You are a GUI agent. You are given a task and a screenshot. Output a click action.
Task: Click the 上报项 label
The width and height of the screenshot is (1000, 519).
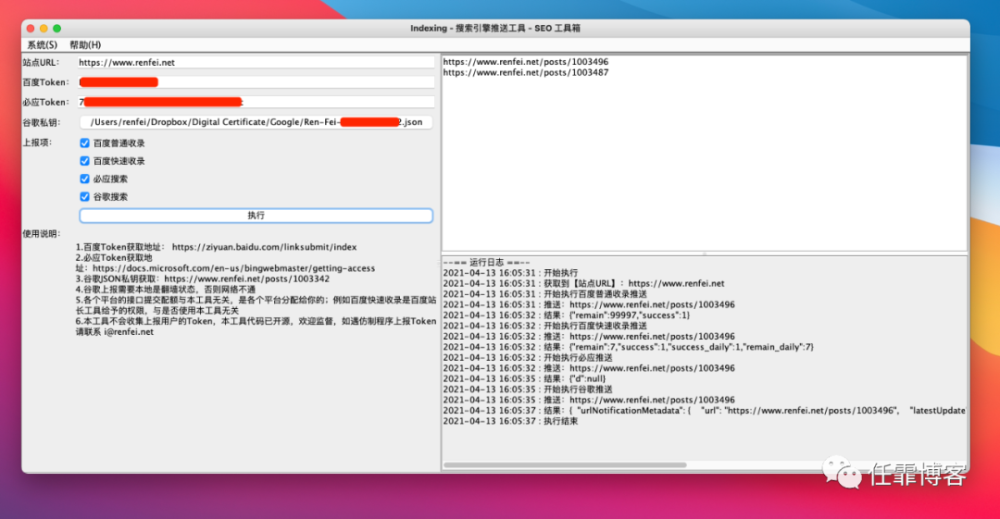[37, 143]
